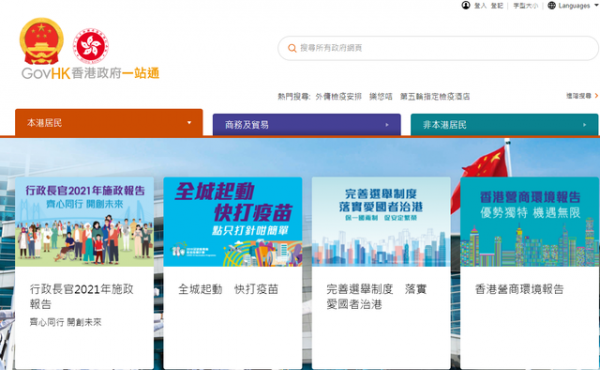
Task: Open the 全城起動 快打疫苗 banner image
Action: point(233,222)
